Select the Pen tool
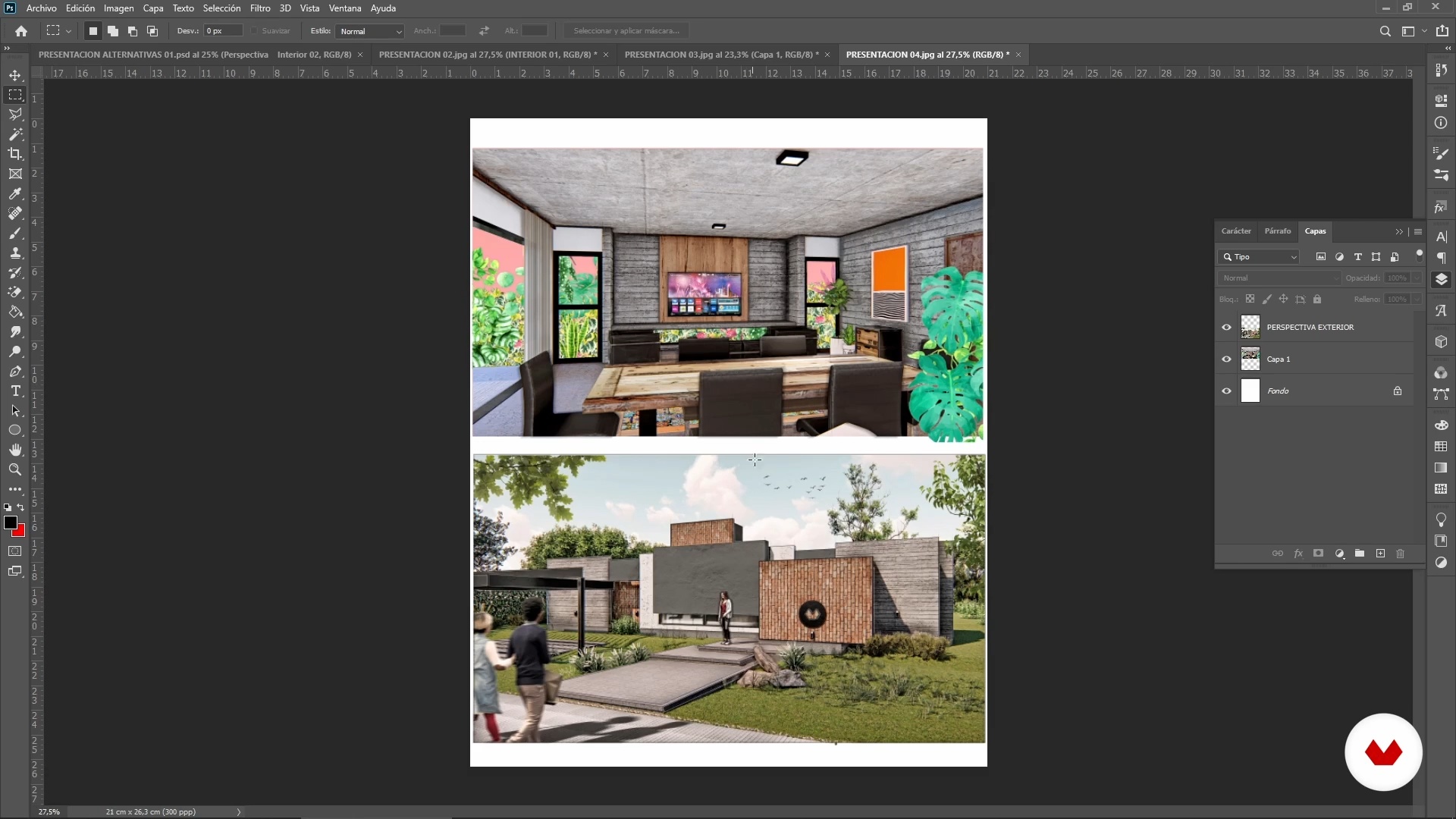The width and height of the screenshot is (1456, 819). 15,371
